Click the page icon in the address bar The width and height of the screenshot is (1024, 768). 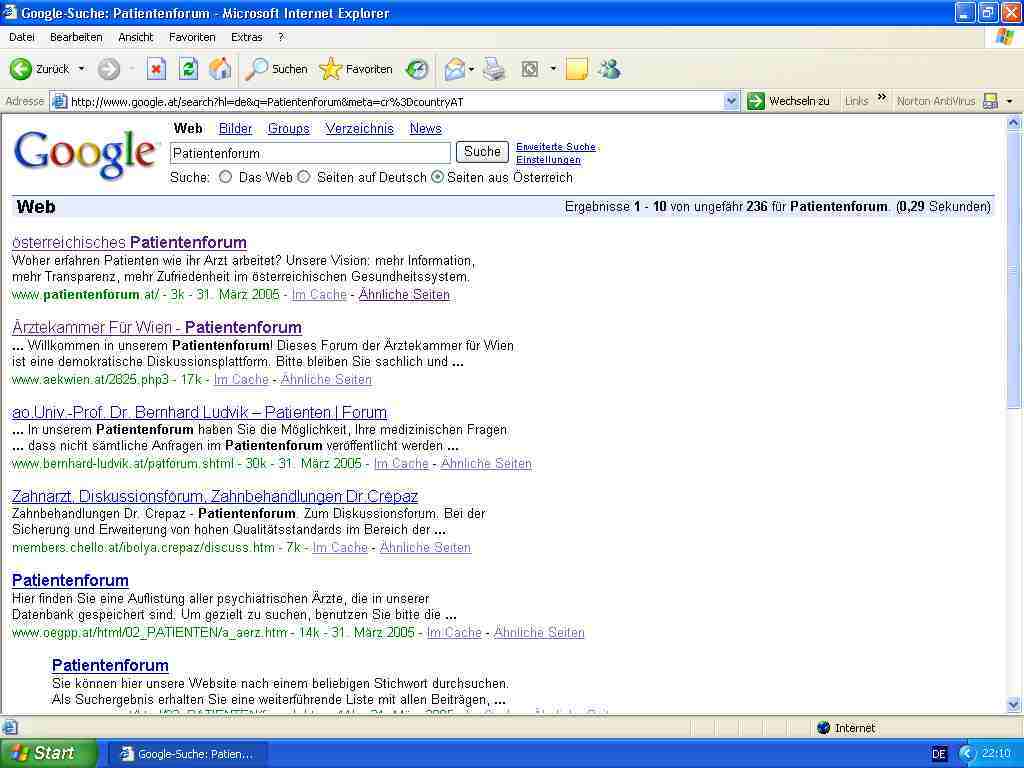[59, 101]
